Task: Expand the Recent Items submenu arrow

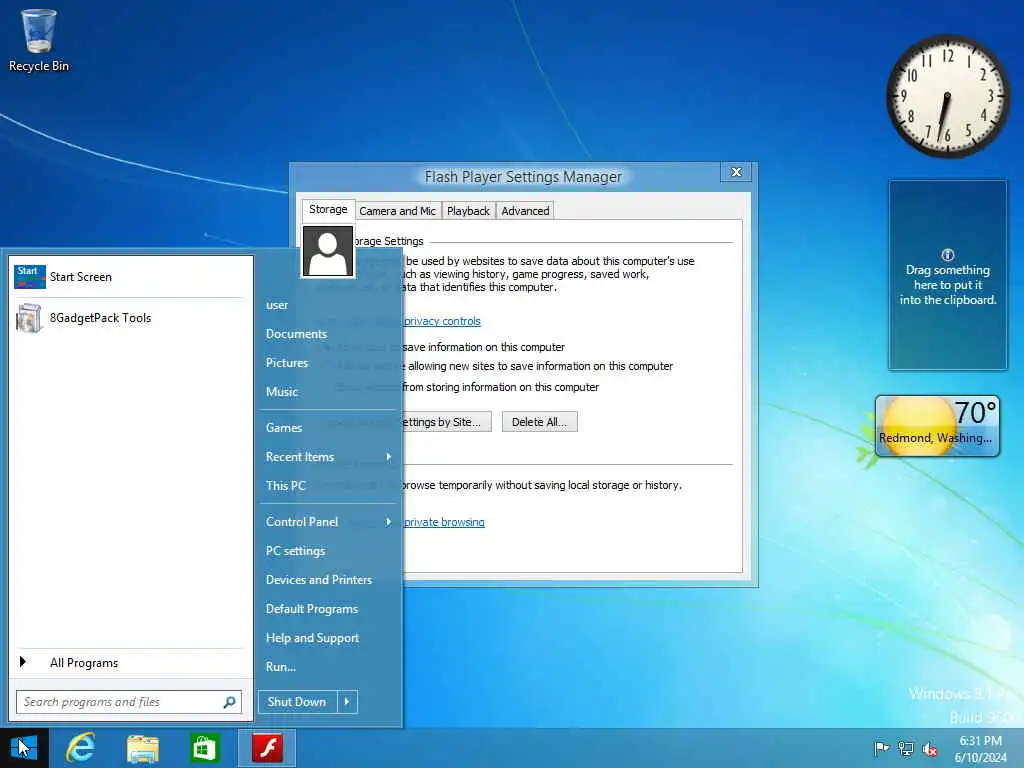Action: pos(389,456)
